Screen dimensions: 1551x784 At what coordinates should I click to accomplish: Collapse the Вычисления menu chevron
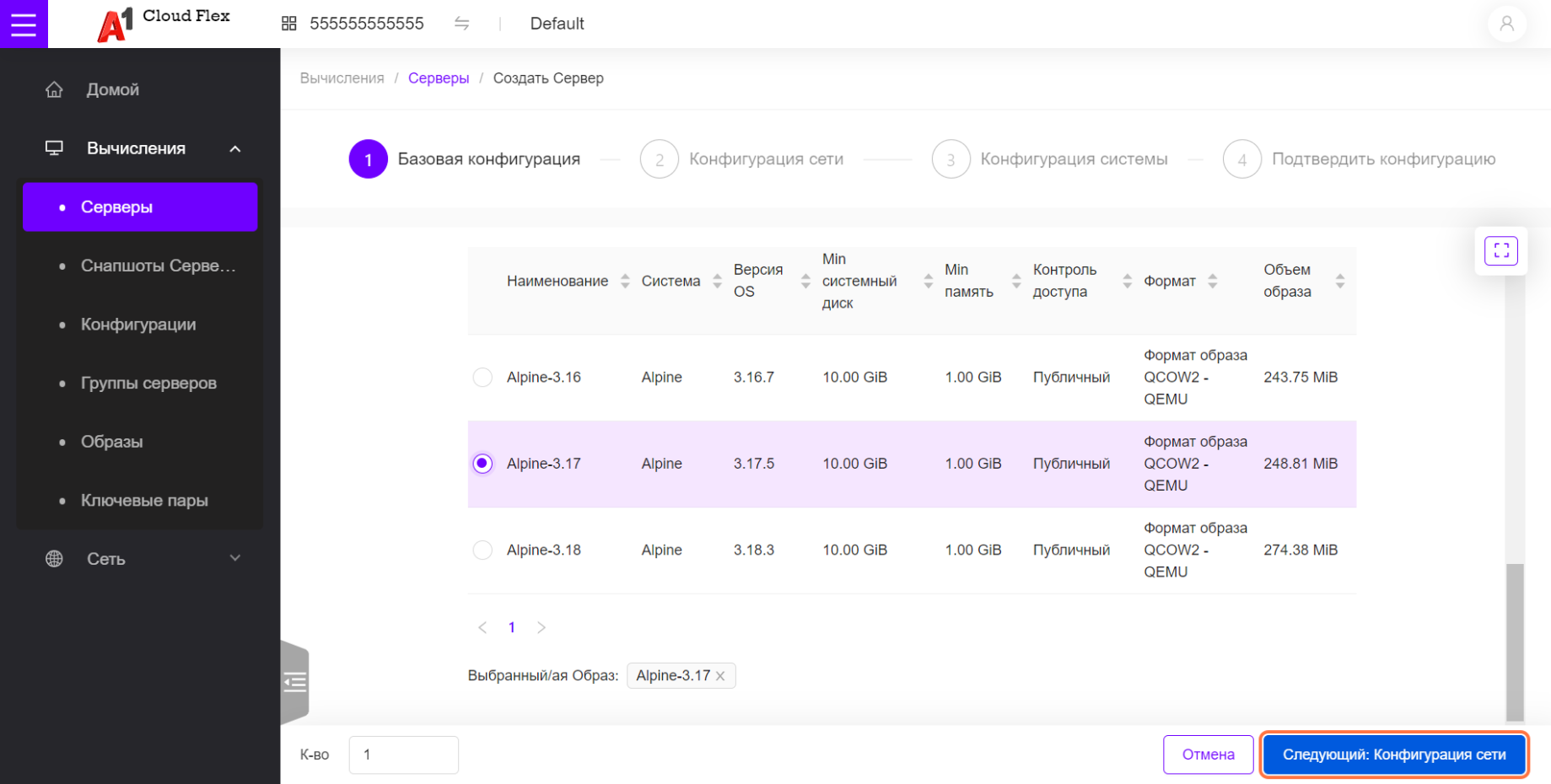click(235, 149)
